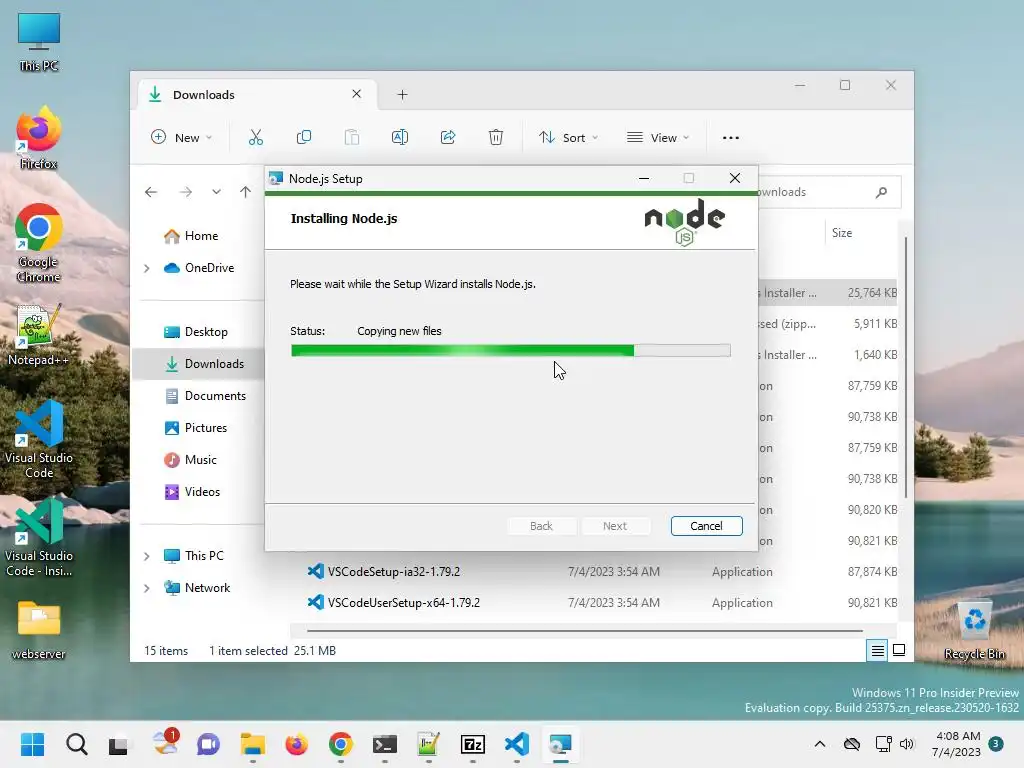Click the horizontal scrollbar in Explorer
Screen dimensions: 1024x768
pos(584,631)
